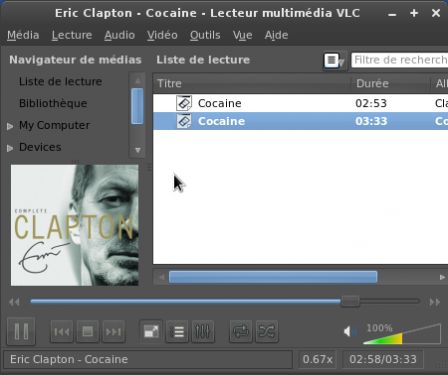
Task: Select Liste de lecture in media browser
Action: (61, 82)
